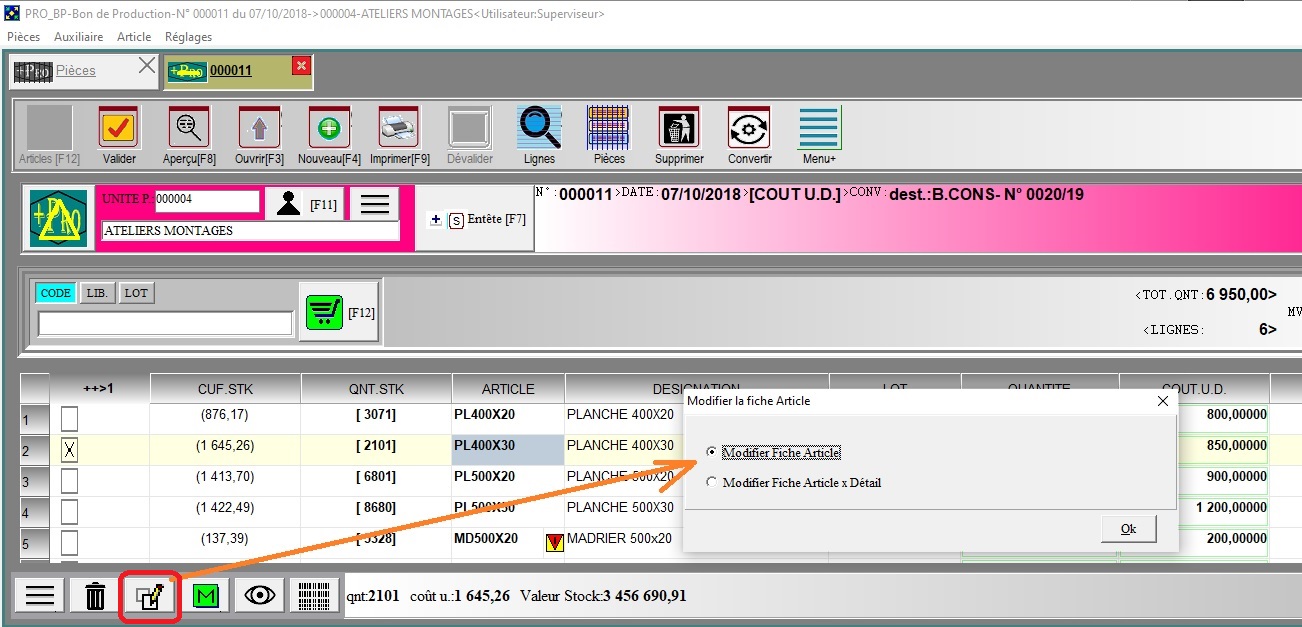Viewport: 1302px width, 627px height.
Task: Check the box on row 1
Action: (x=69, y=416)
